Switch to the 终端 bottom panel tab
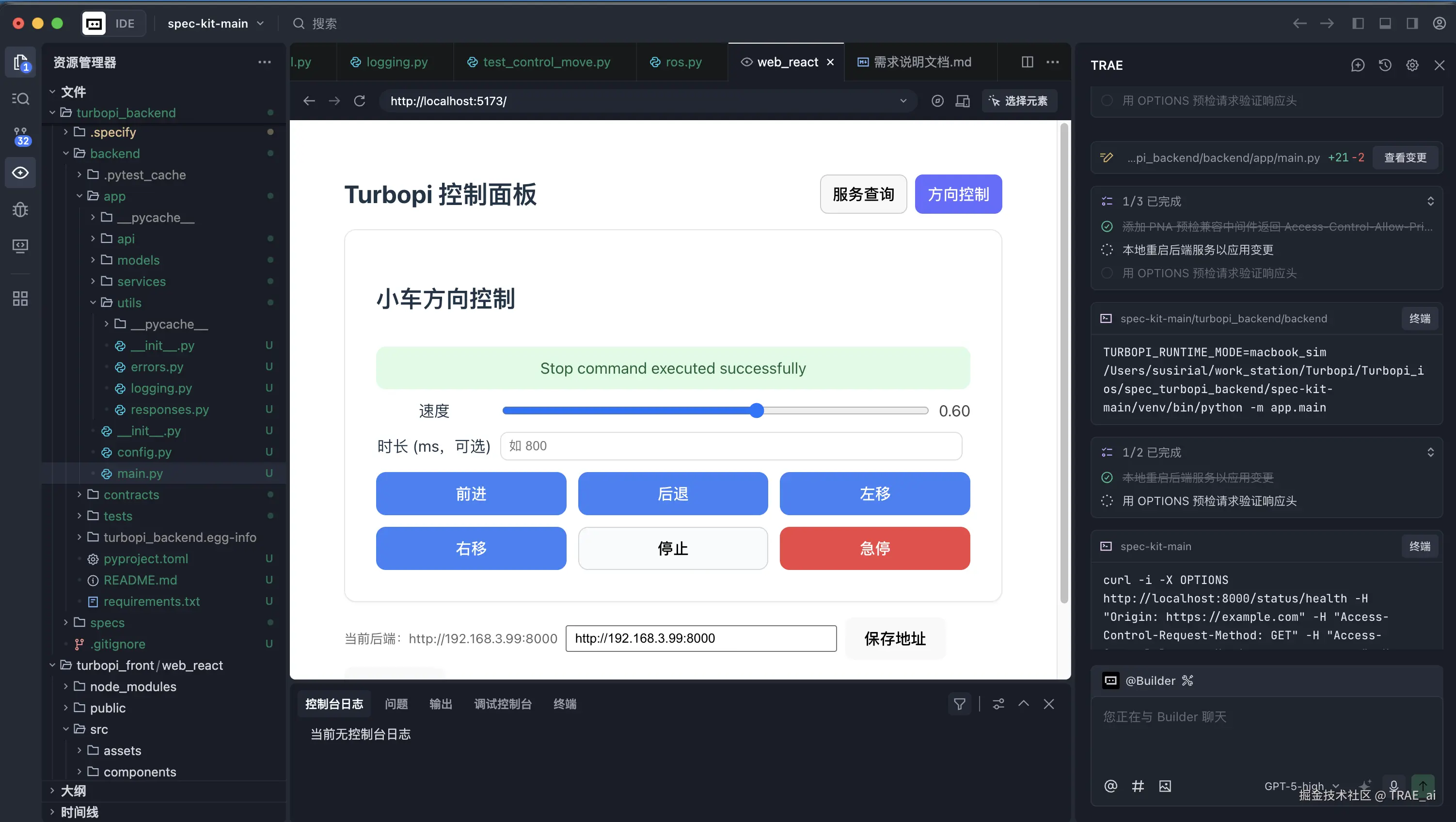Viewport: 1456px width, 822px height. pos(565,704)
